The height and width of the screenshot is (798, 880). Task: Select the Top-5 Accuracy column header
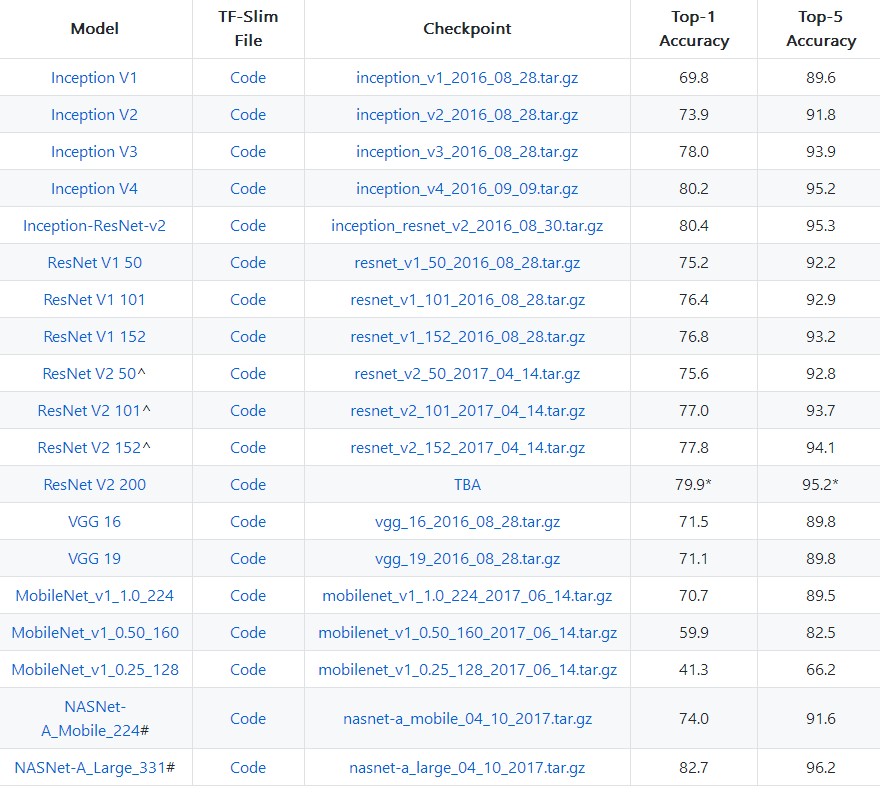pos(821,29)
